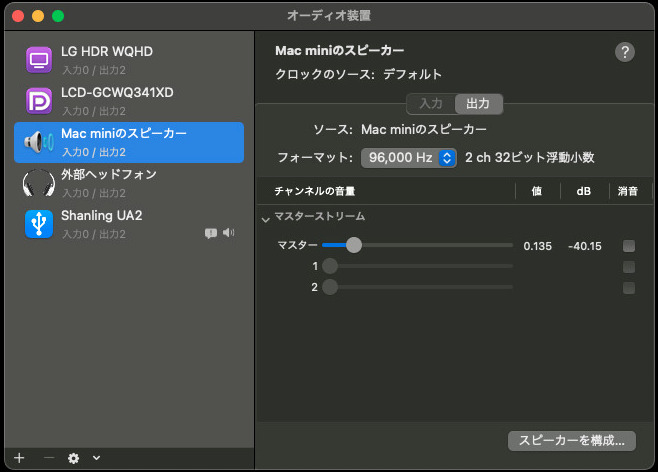Select Shanling UA2 in device list
Screen dimensions: 658x472
pos(129,224)
